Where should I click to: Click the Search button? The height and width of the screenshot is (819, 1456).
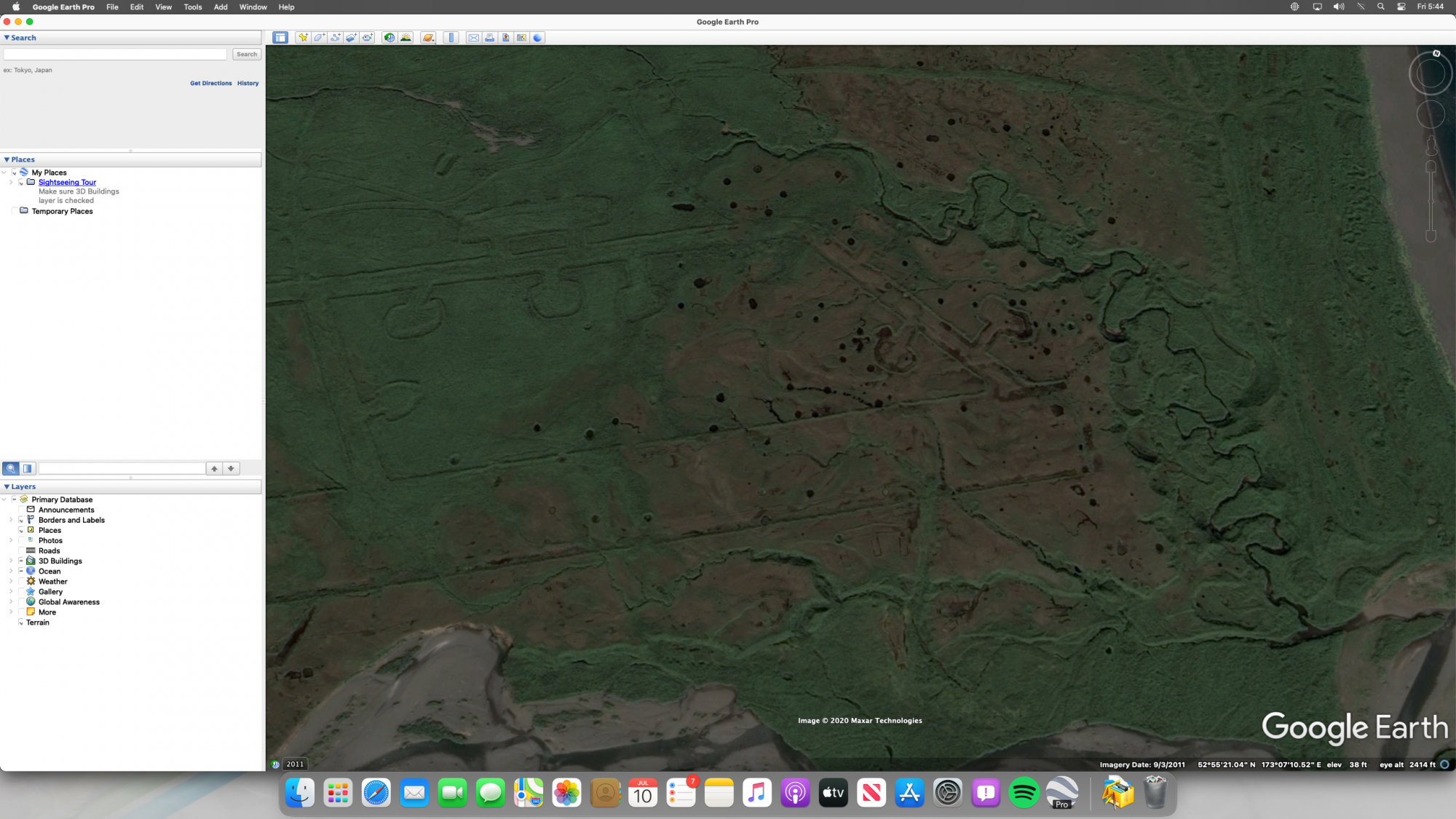click(x=247, y=54)
